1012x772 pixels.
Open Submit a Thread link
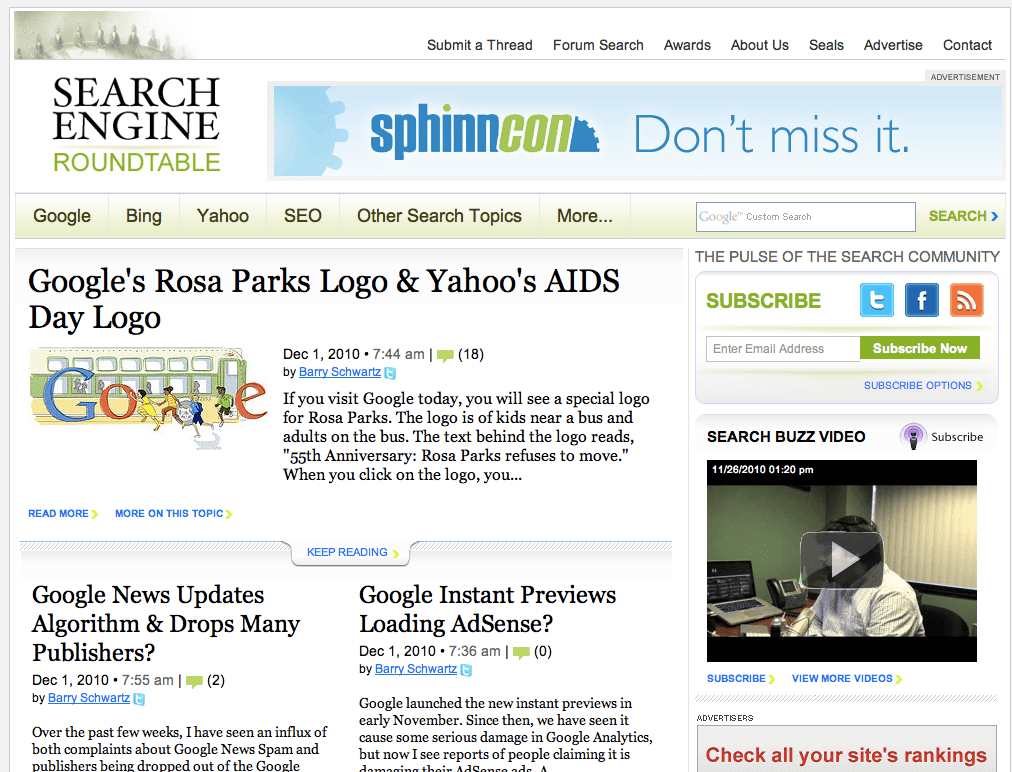tap(480, 45)
